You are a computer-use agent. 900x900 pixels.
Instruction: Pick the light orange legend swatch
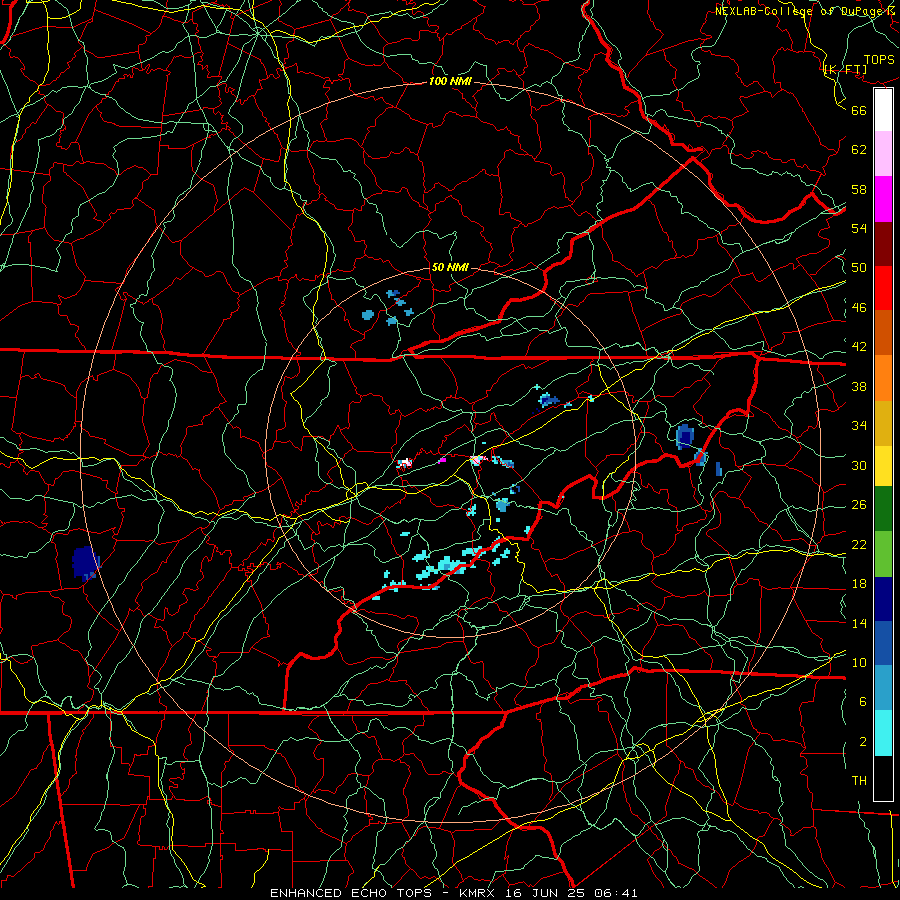[x=883, y=378]
